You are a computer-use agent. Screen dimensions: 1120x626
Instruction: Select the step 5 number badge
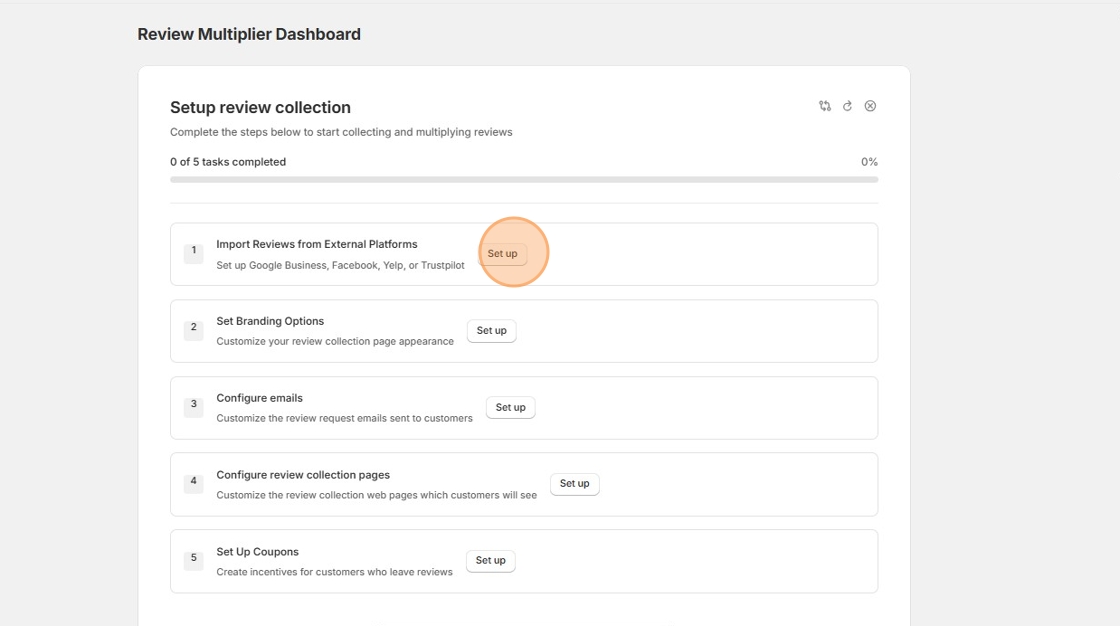193,558
